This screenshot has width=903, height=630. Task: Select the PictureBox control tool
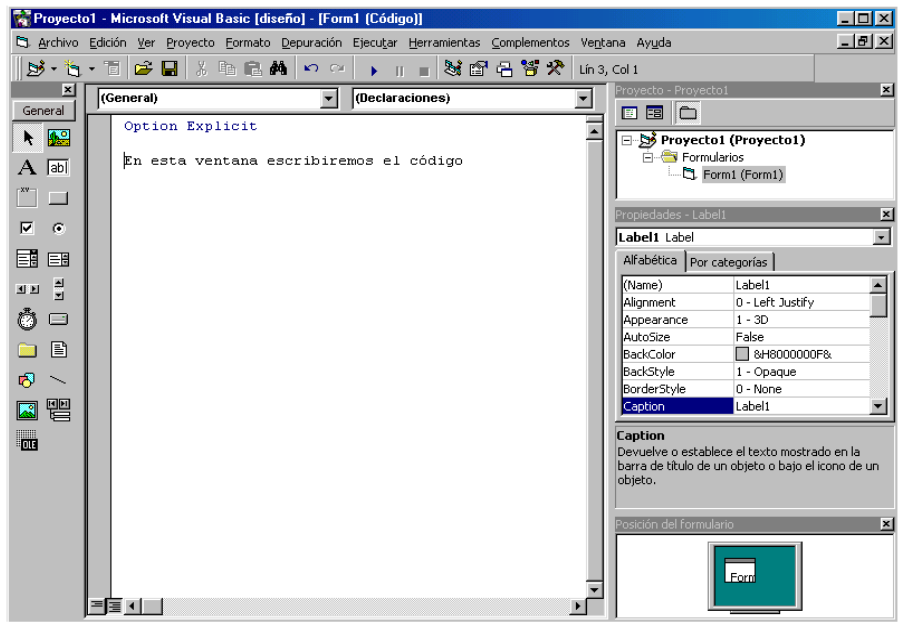tap(58, 138)
